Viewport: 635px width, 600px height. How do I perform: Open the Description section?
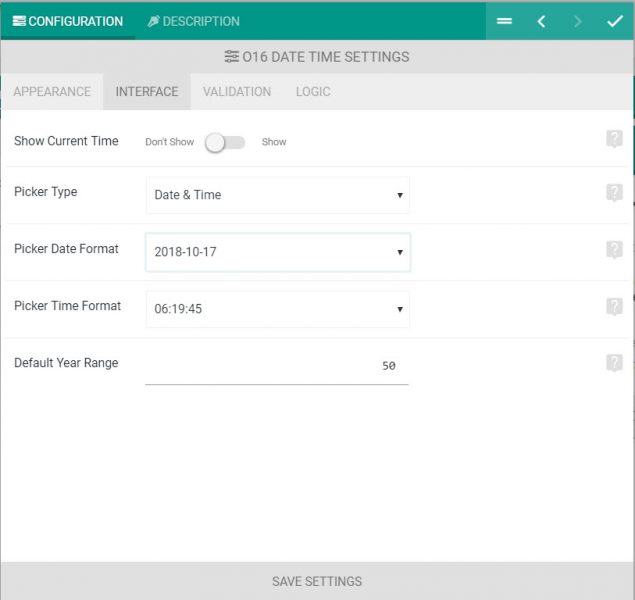(x=194, y=21)
